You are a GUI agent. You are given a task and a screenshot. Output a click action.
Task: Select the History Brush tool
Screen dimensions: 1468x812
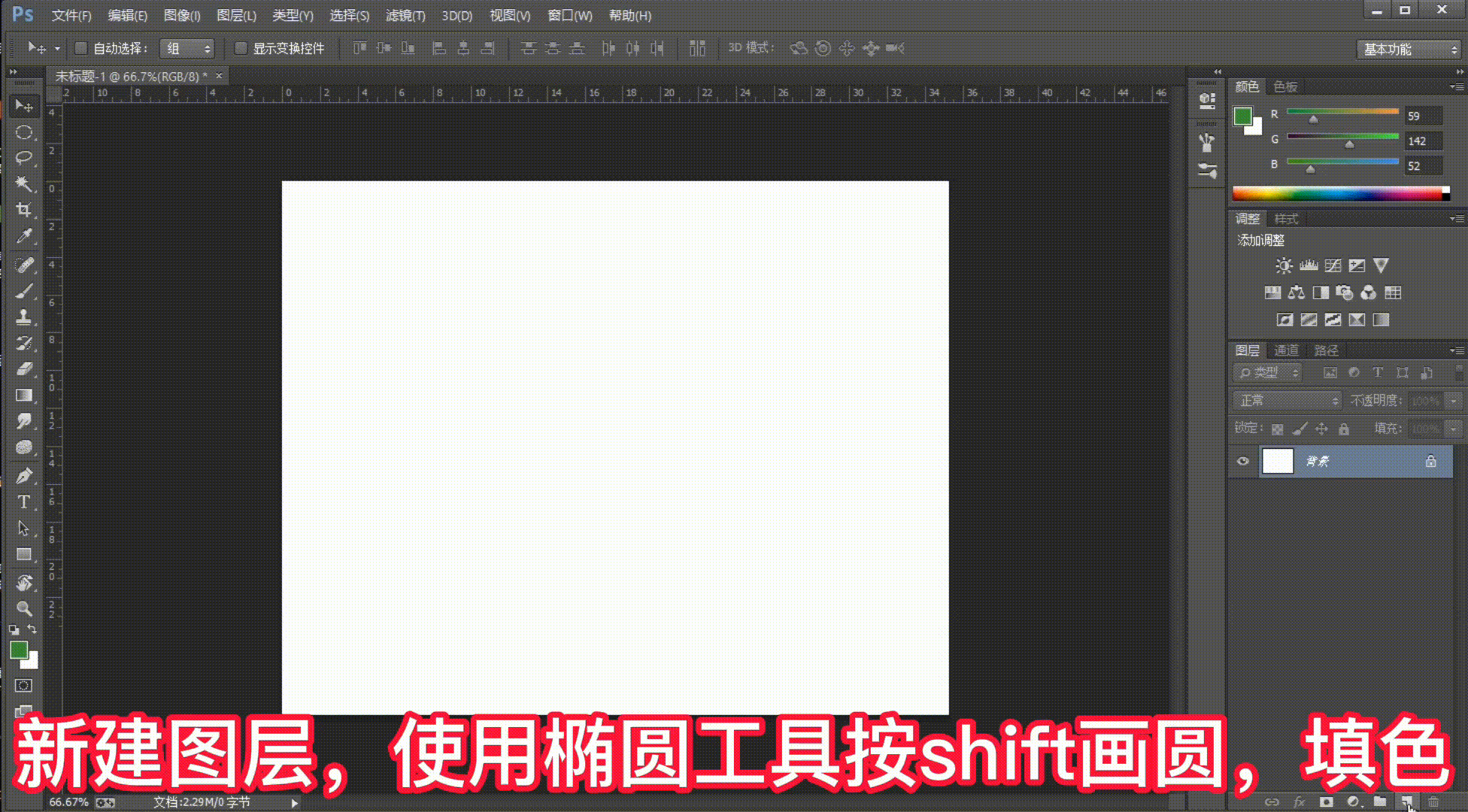point(24,343)
